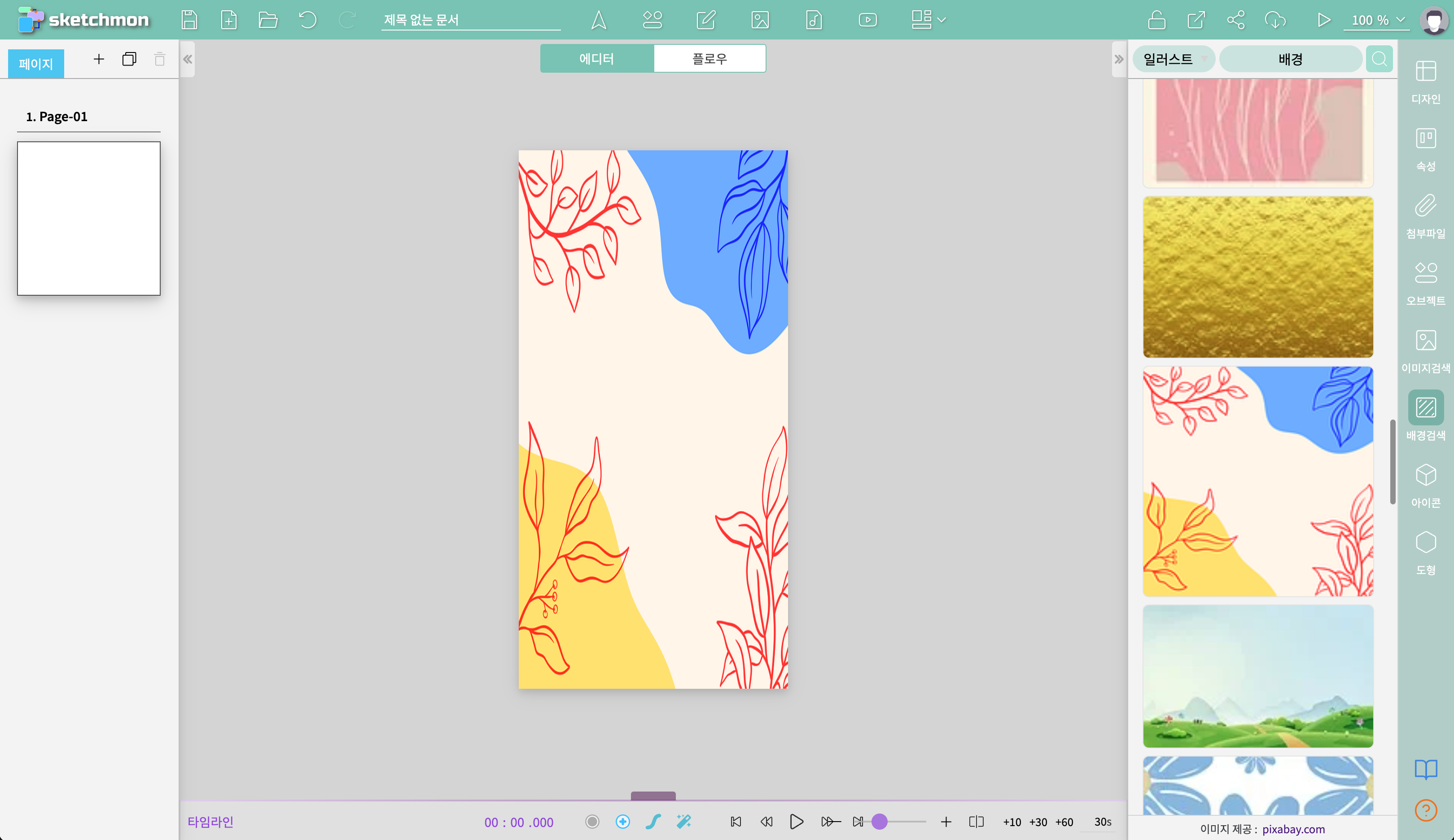Toggle the timeline record button
The width and height of the screenshot is (1454, 840).
[592, 822]
